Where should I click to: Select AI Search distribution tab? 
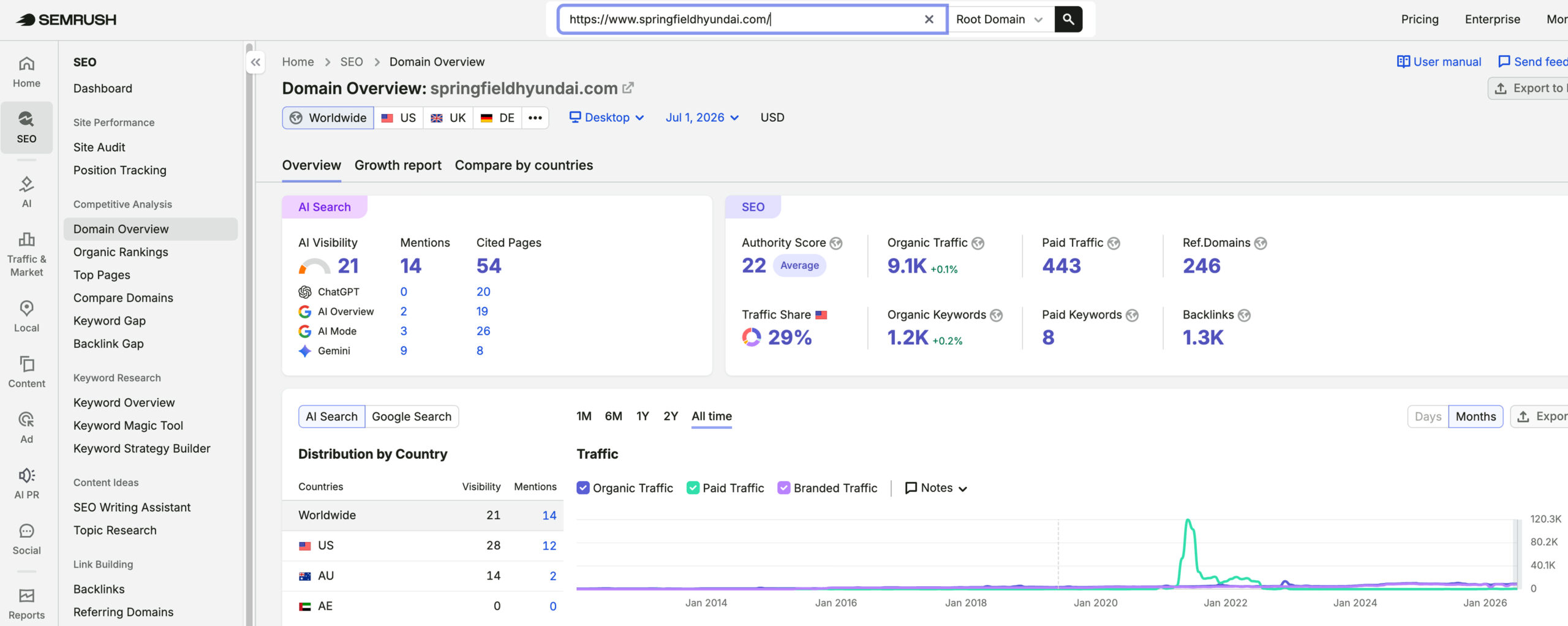[x=332, y=417]
